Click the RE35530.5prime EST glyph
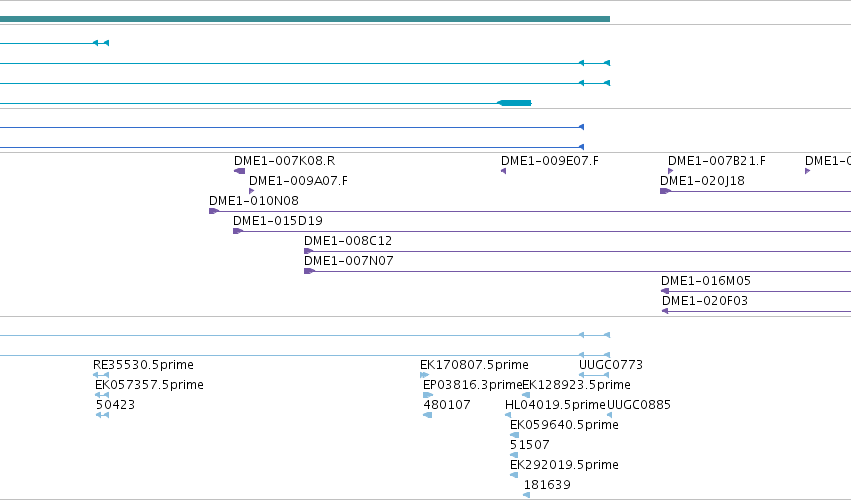 (101, 375)
